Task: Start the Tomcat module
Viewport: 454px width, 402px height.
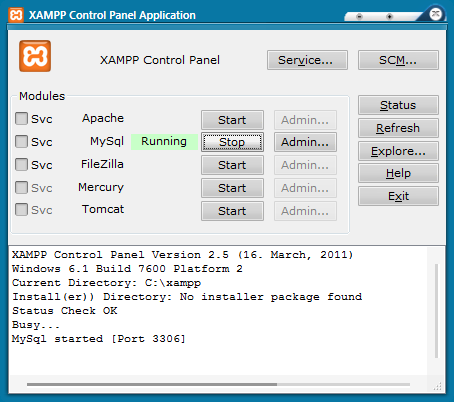Action: point(232,211)
